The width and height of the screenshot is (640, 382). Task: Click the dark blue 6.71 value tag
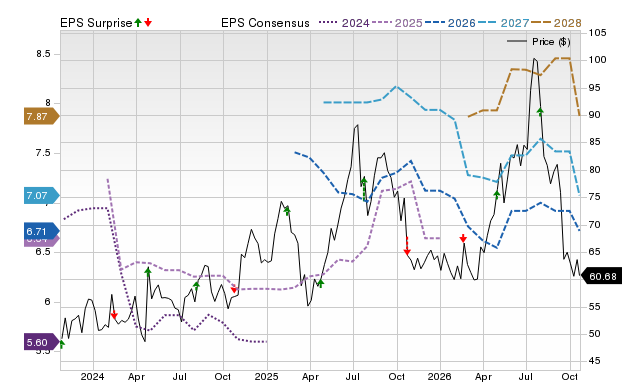[x=42, y=231]
